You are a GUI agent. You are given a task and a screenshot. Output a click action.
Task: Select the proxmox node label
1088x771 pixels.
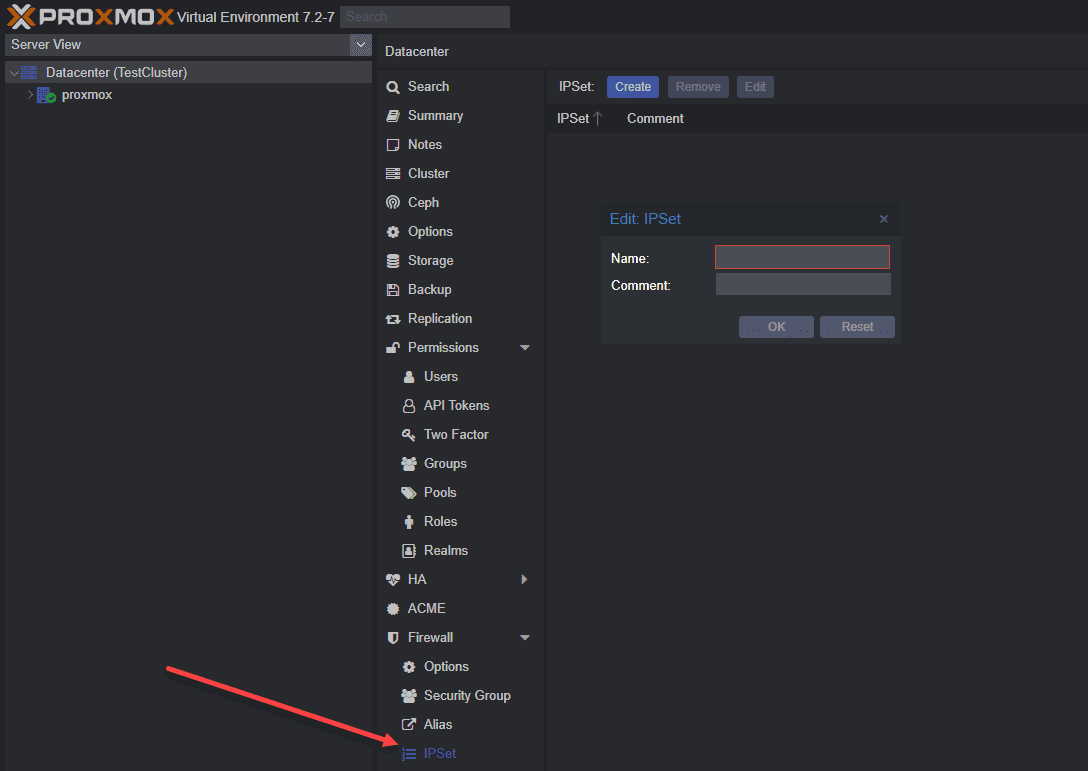point(87,95)
